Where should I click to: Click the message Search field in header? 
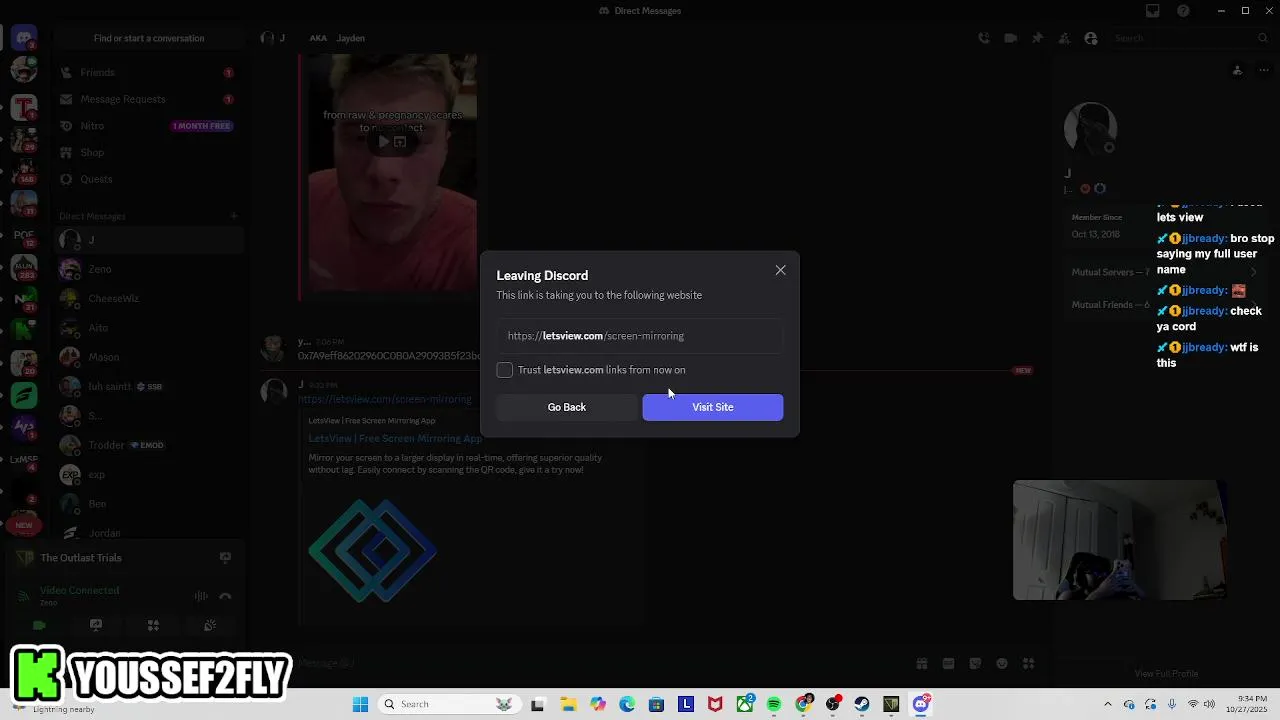click(1189, 38)
